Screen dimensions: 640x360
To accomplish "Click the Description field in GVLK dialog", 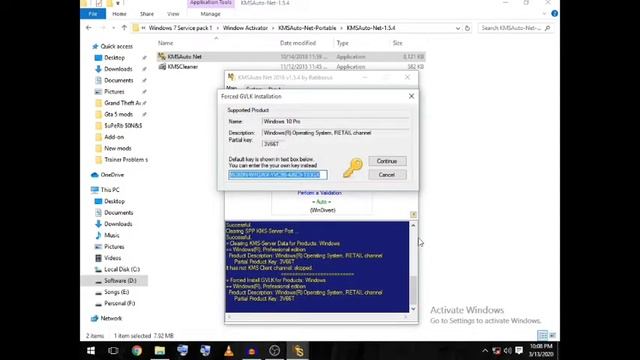I will [335, 133].
